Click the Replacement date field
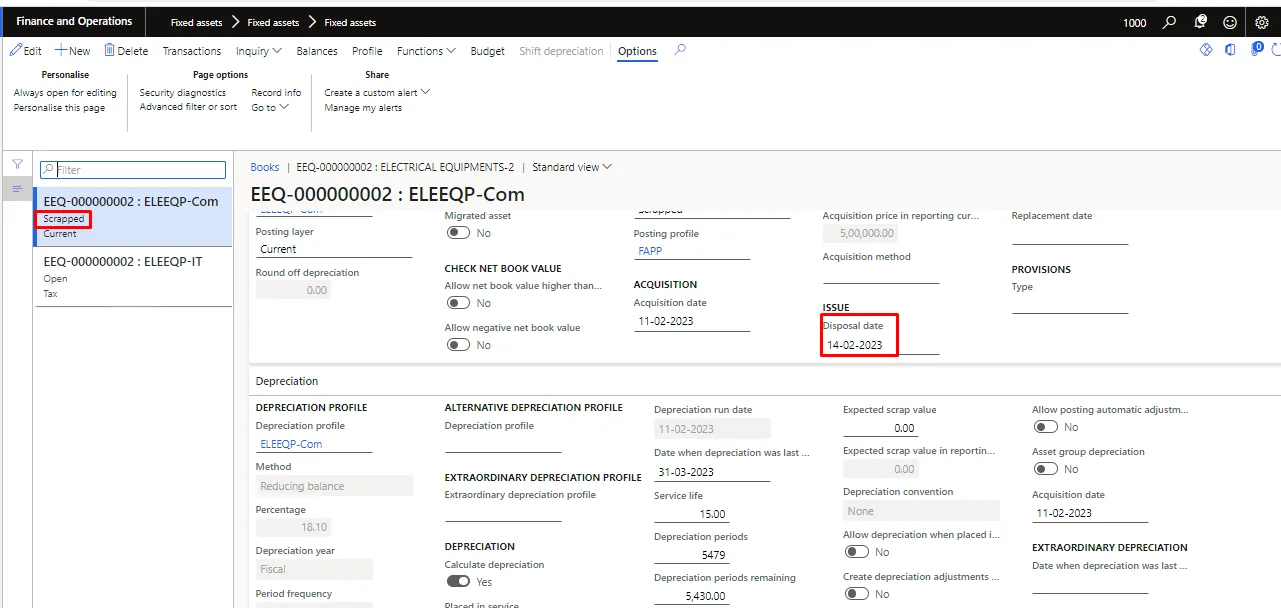1281x608 pixels. pyautogui.click(x=1070, y=235)
